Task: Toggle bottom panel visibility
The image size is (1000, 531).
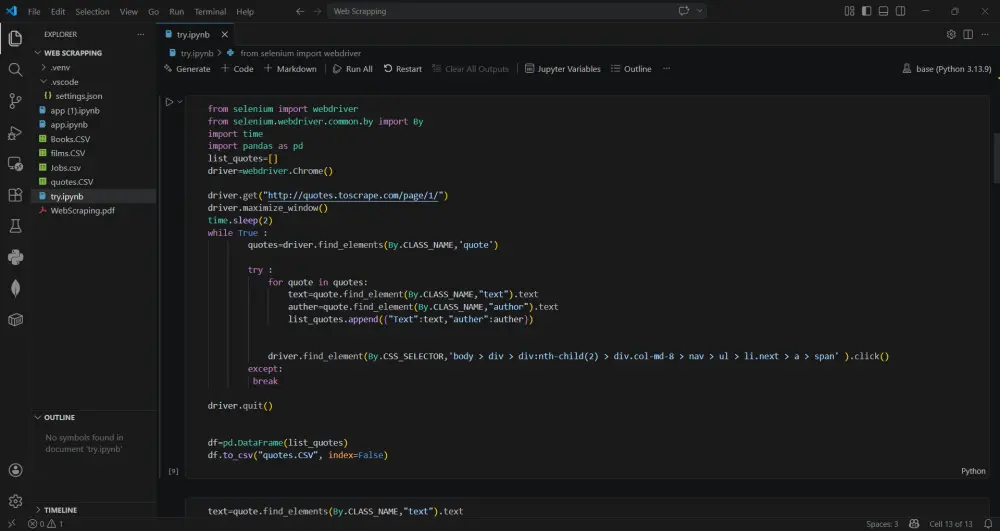Action: [x=883, y=11]
